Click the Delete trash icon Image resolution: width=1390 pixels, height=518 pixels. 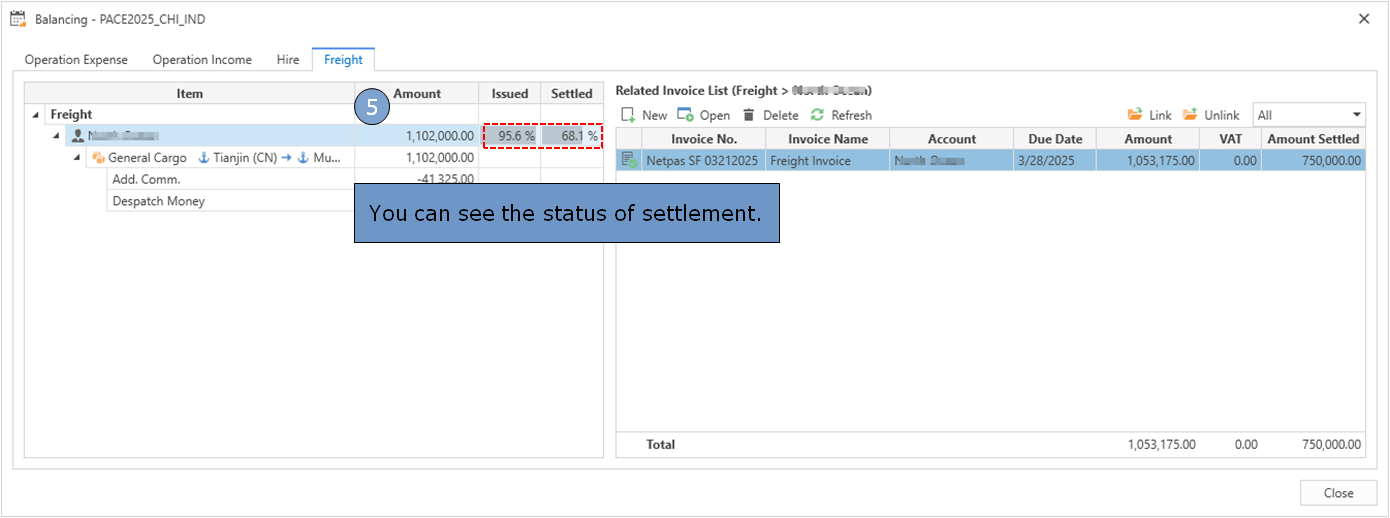click(748, 115)
